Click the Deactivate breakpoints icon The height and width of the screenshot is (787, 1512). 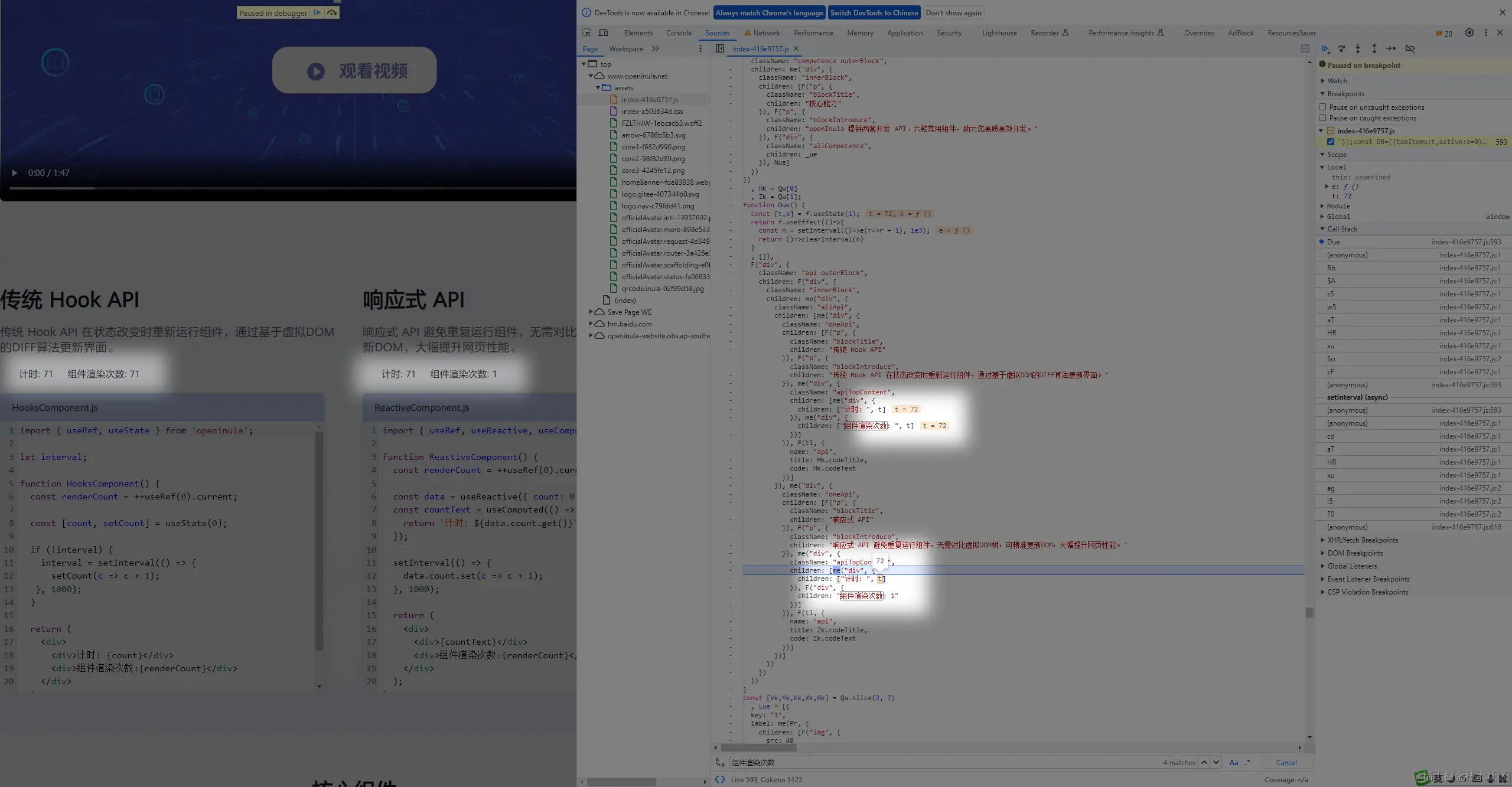click(x=1410, y=49)
